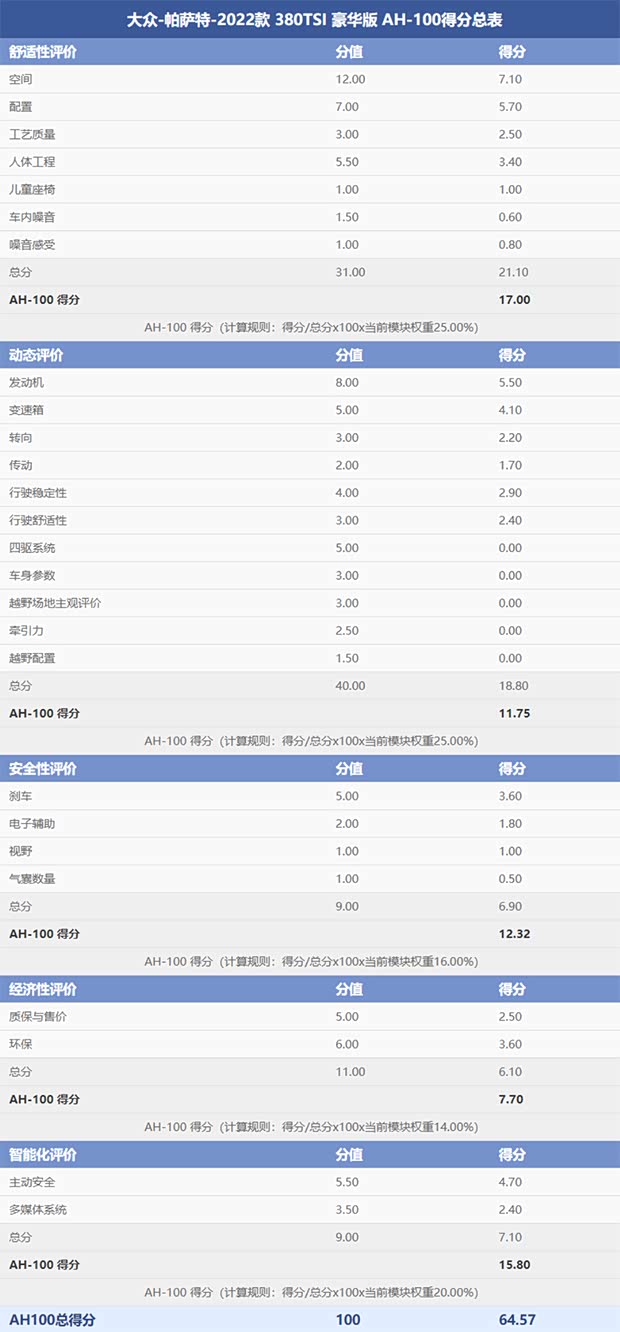620x1332 pixels.
Task: Select the 电子辅助 row label
Action: [32, 824]
